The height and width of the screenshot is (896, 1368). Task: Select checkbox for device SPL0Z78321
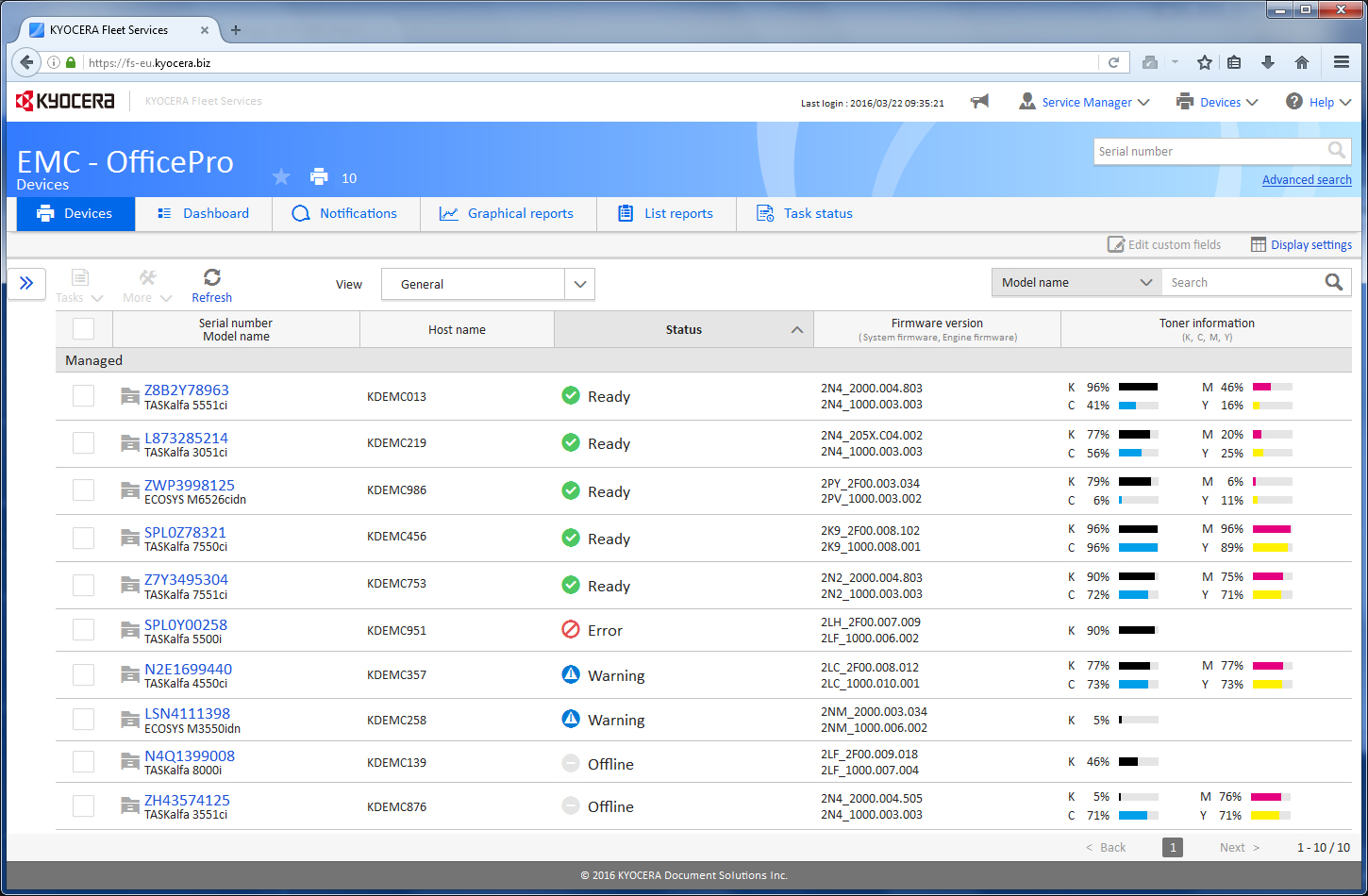click(84, 538)
